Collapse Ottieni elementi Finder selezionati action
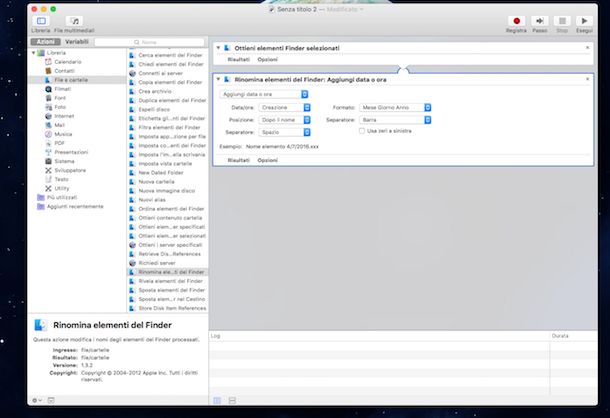Image resolution: width=610 pixels, height=418 pixels. click(x=218, y=48)
